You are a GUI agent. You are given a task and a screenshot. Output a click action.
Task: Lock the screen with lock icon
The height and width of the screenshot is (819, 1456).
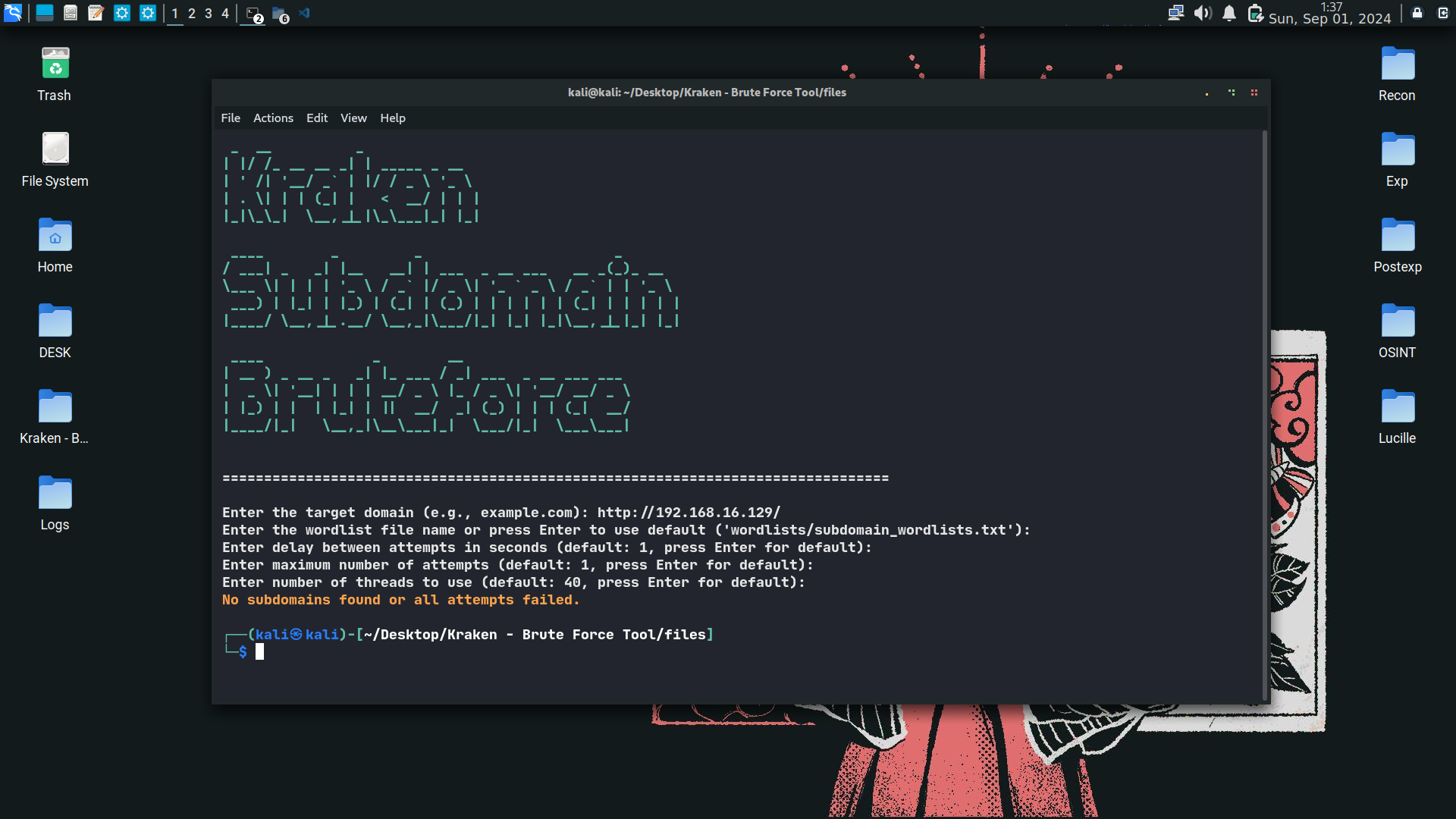[x=1417, y=13]
